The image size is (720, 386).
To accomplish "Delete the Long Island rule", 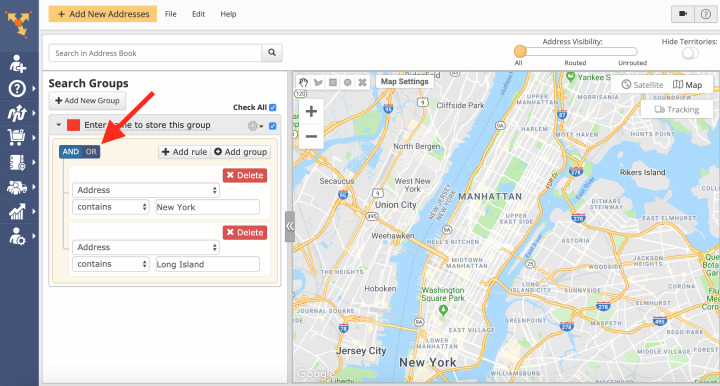I will point(245,233).
